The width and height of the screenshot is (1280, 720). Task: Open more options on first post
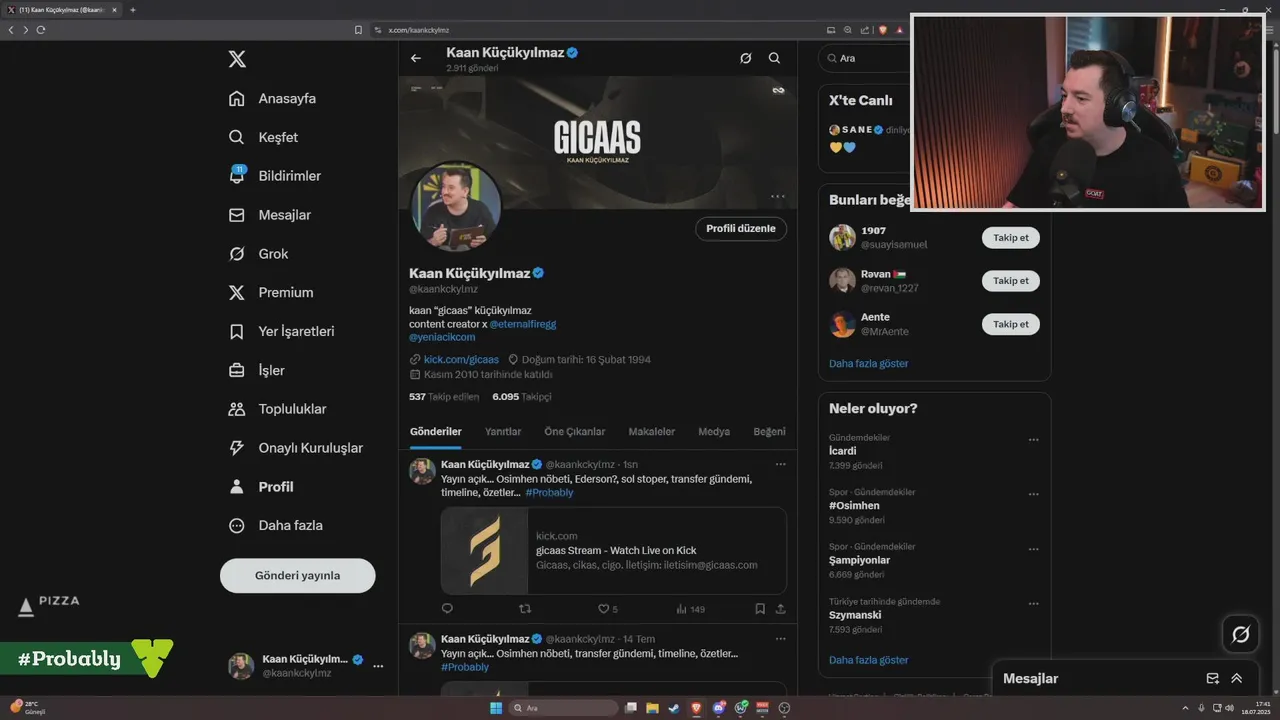click(x=780, y=464)
